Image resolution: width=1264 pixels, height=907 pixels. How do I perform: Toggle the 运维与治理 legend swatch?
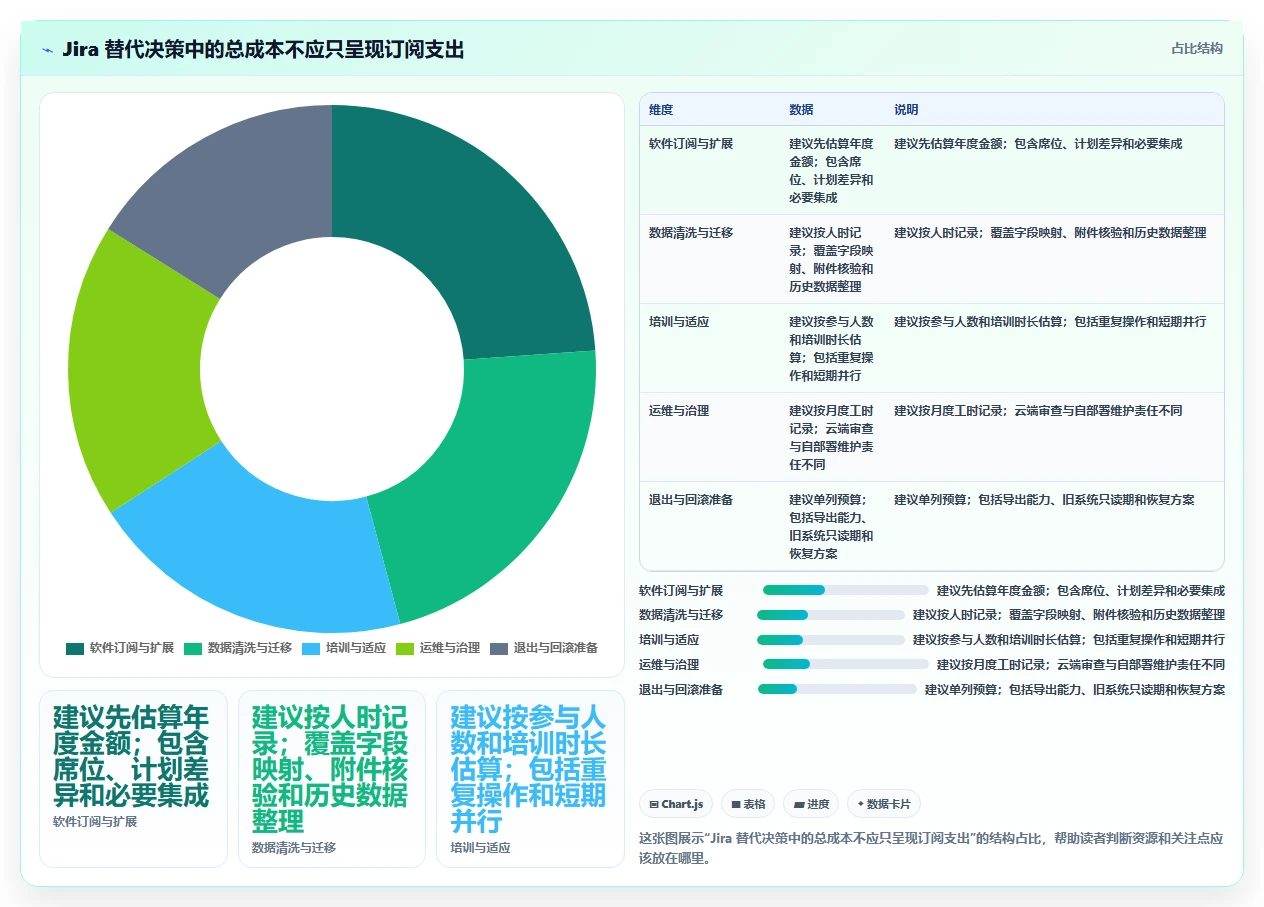click(405, 648)
